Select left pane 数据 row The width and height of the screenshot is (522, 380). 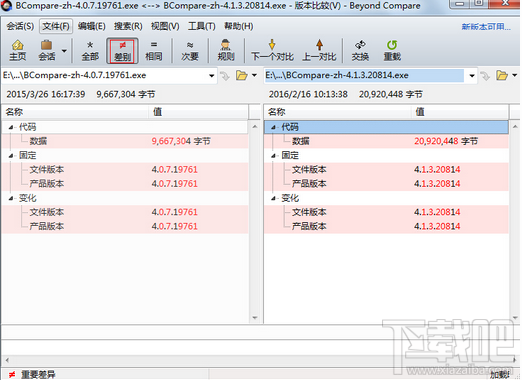click(x=125, y=141)
